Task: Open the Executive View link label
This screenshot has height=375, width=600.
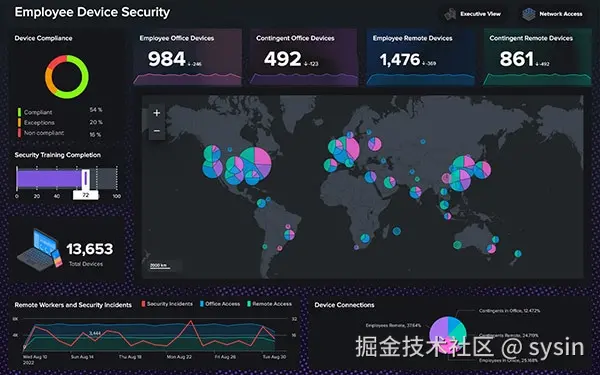Action: [x=480, y=14]
